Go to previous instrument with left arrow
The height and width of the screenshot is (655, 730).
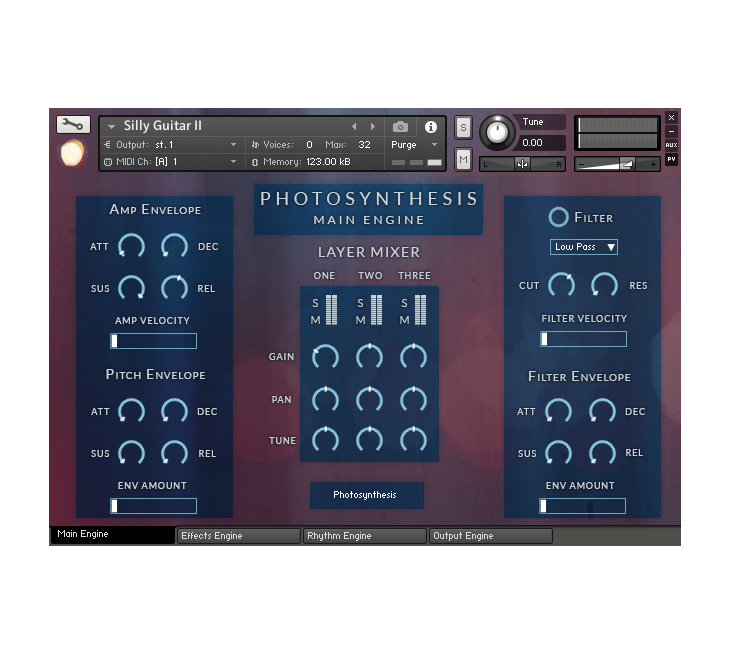tap(353, 127)
